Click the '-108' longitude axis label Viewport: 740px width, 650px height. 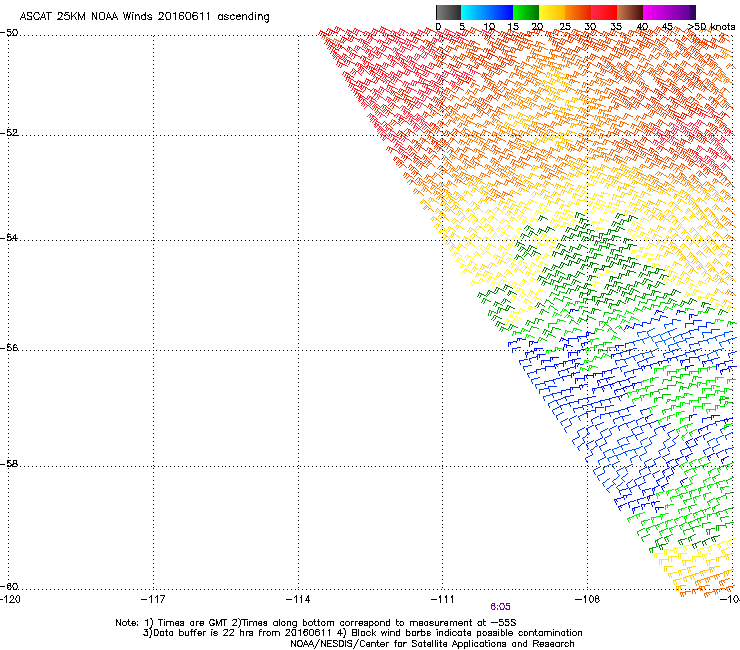coord(588,599)
